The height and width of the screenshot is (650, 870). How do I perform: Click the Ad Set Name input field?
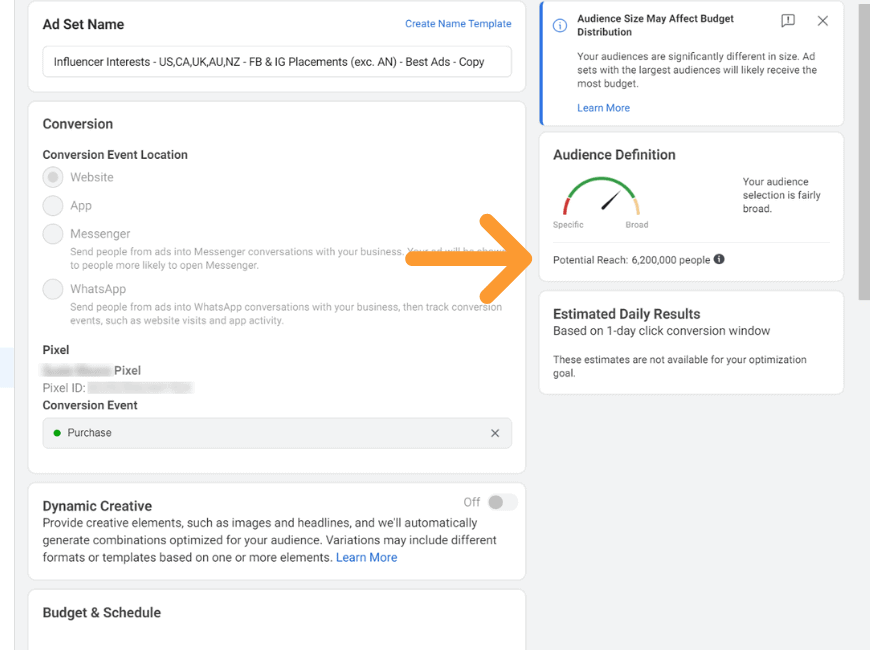tap(277, 62)
